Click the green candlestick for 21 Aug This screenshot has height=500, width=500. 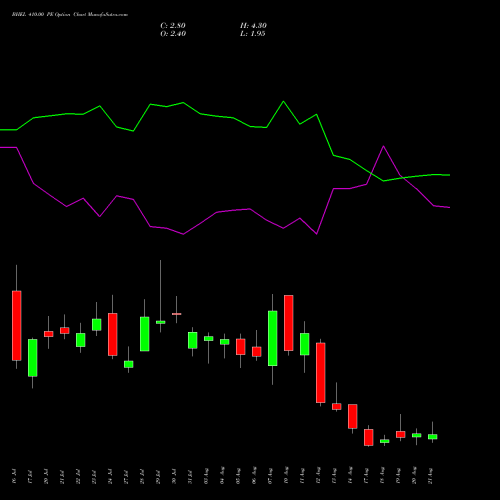433,436
